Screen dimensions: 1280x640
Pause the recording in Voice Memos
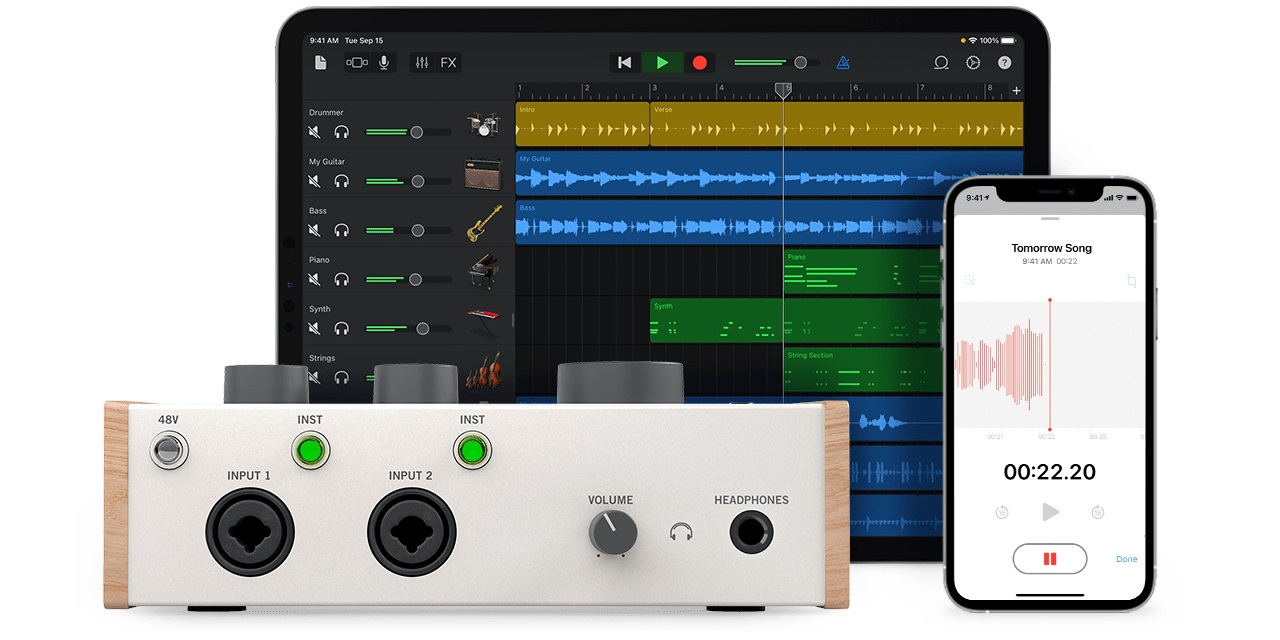click(x=1049, y=558)
